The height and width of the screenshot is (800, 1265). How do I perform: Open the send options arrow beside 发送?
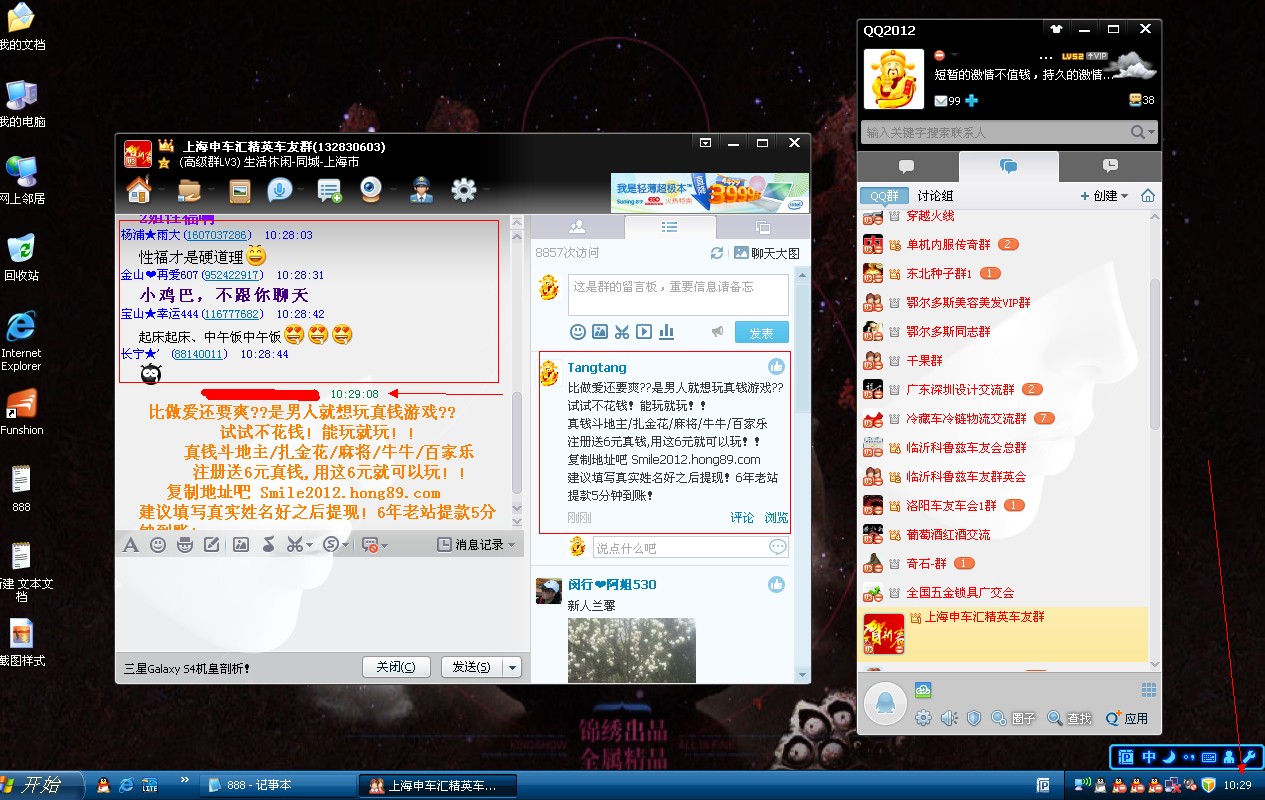512,667
